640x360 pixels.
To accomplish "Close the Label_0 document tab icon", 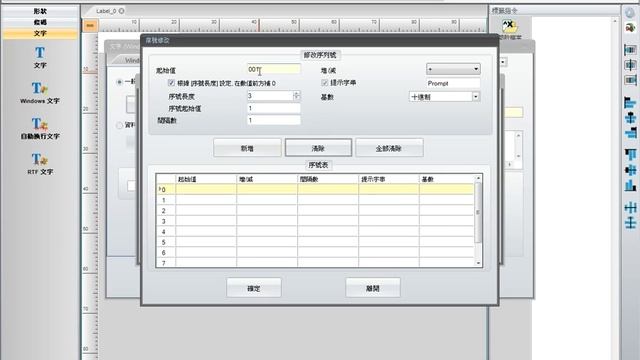I will (x=122, y=11).
